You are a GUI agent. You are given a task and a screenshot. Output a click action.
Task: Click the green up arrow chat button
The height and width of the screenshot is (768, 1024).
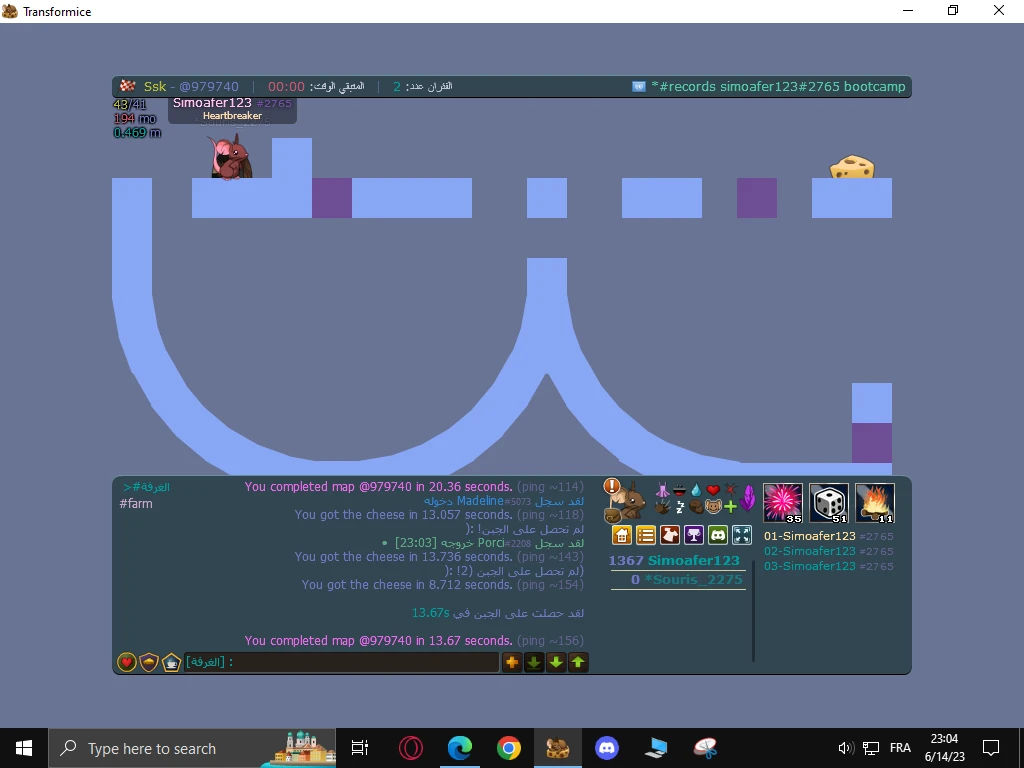578,662
